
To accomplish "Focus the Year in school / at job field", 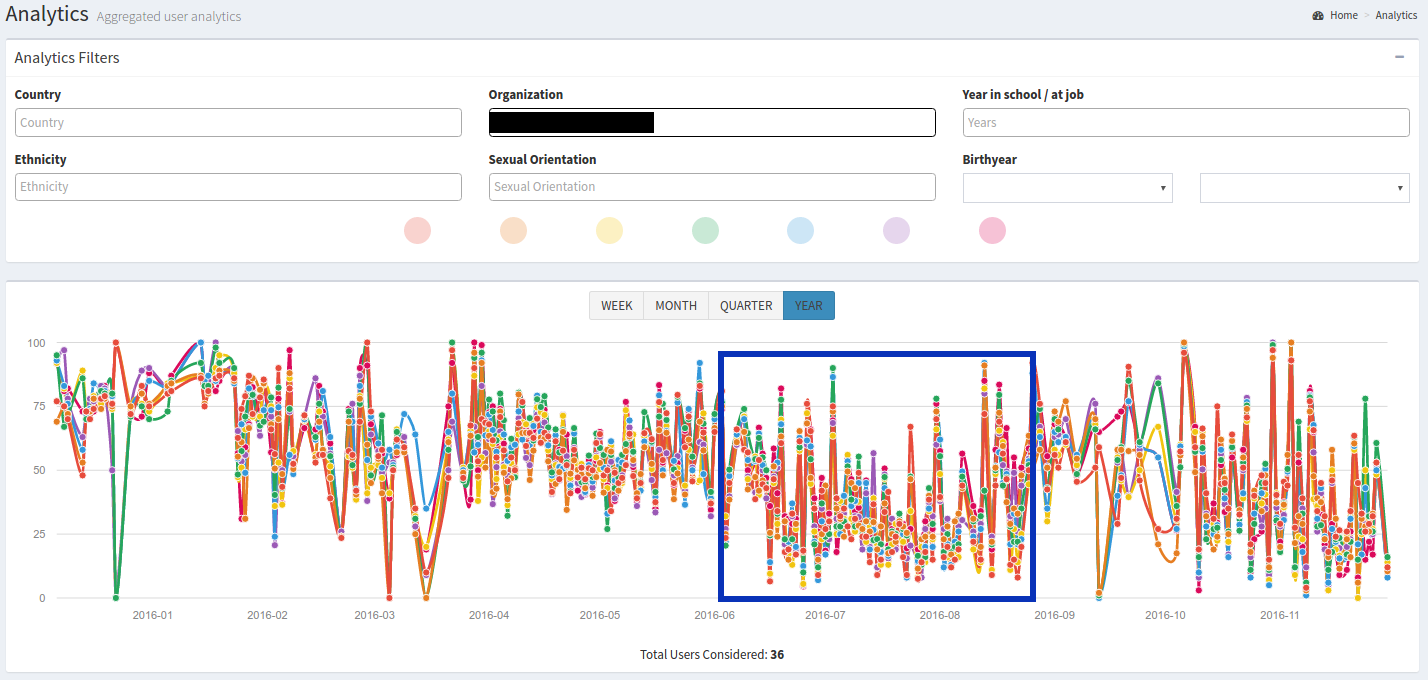I will [1186, 122].
